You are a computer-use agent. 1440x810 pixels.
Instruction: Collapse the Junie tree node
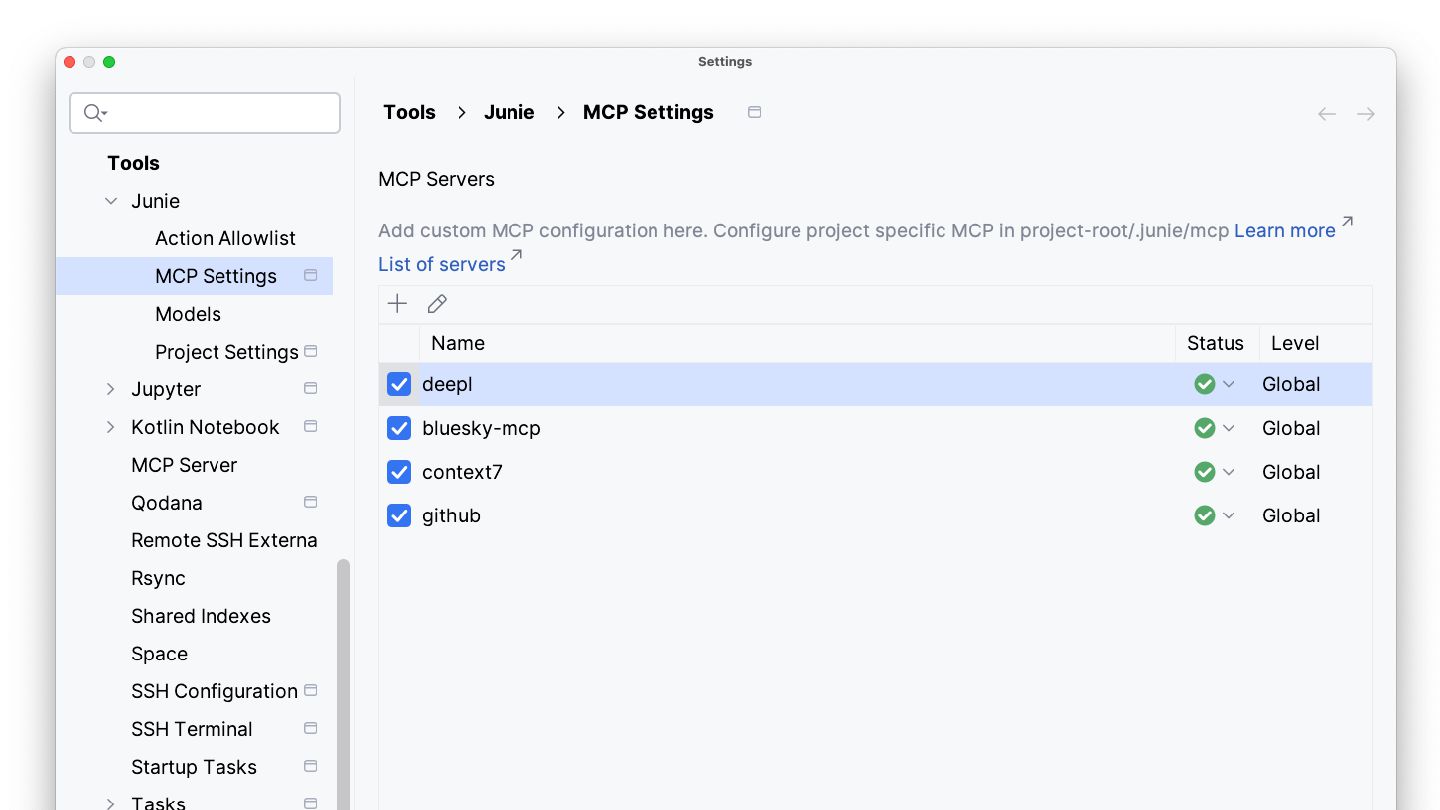[111, 201]
